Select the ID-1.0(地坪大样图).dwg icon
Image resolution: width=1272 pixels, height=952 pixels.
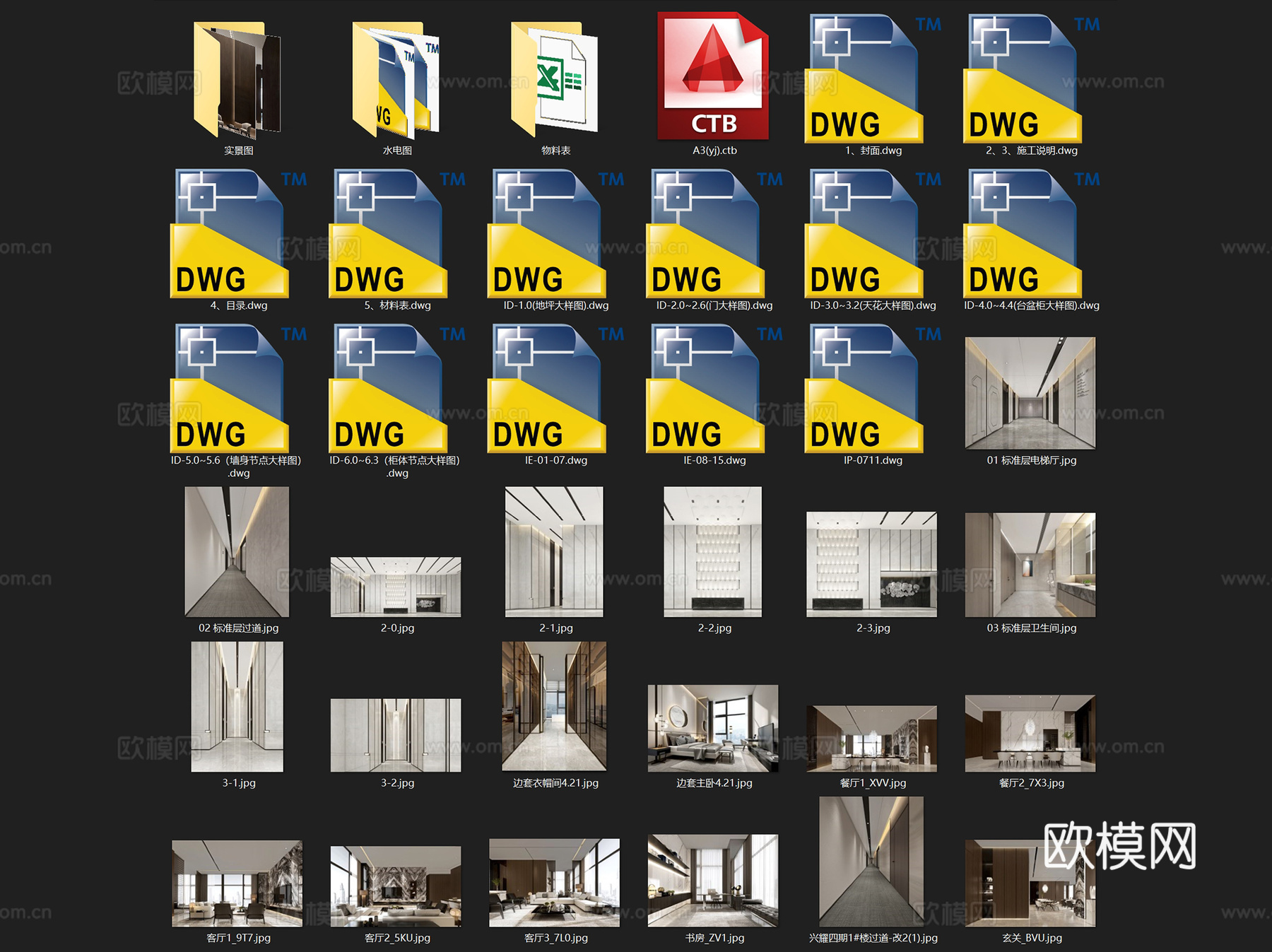[555, 233]
